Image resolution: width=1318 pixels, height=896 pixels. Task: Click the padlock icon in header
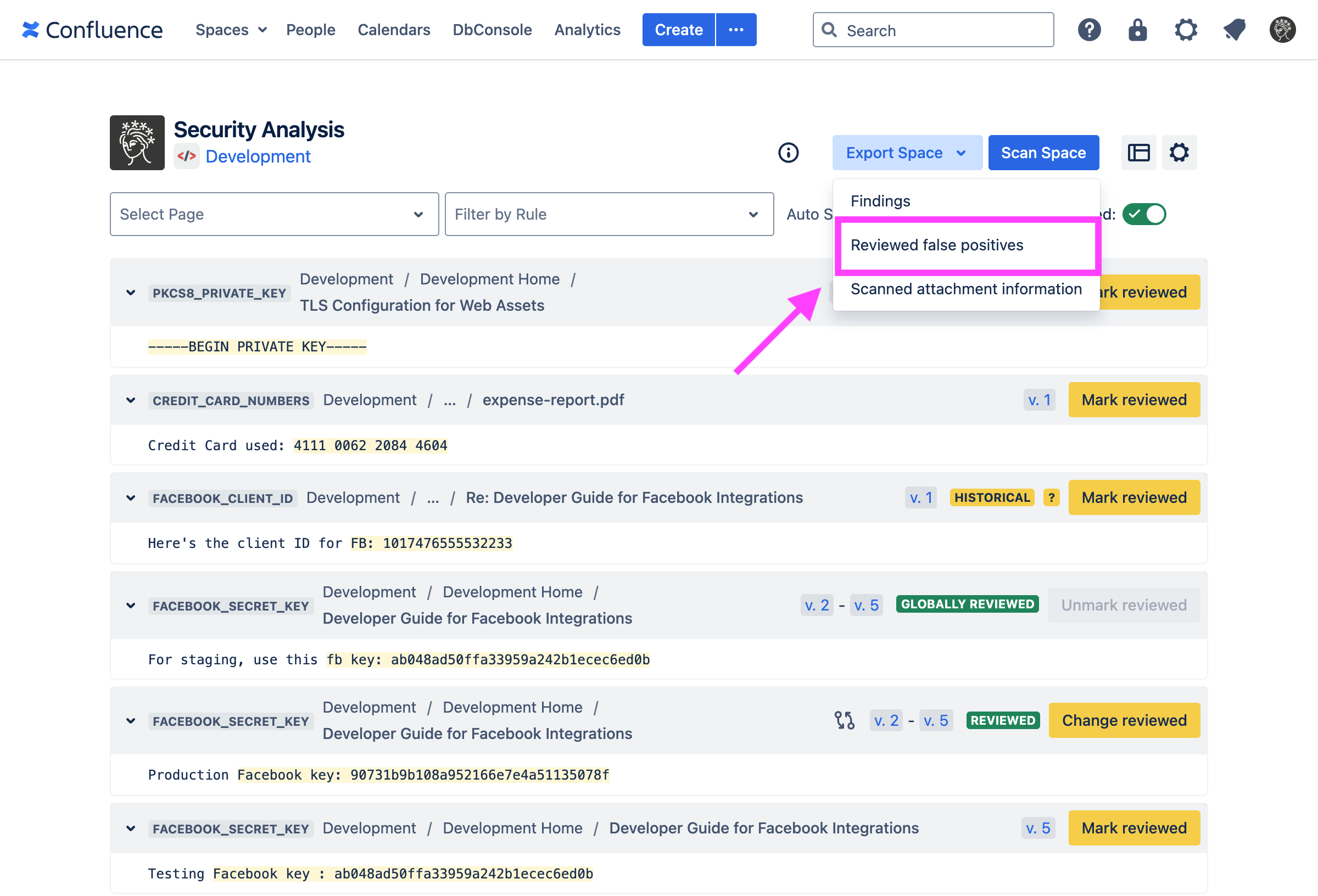tap(1137, 30)
